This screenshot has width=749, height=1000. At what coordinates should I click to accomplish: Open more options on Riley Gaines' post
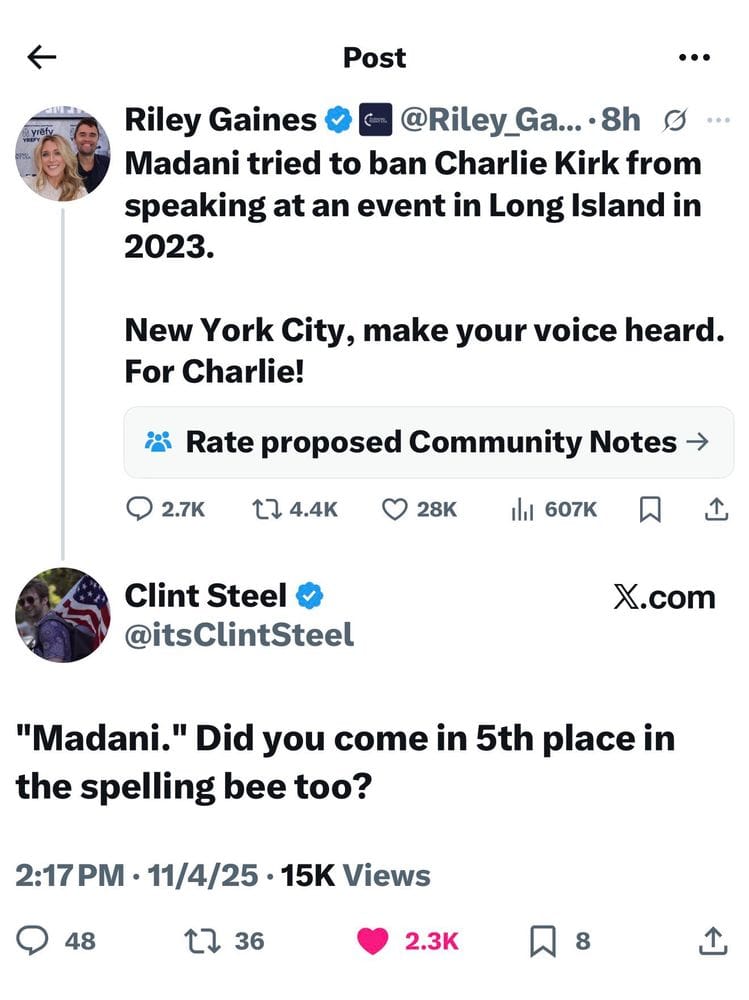(718, 121)
